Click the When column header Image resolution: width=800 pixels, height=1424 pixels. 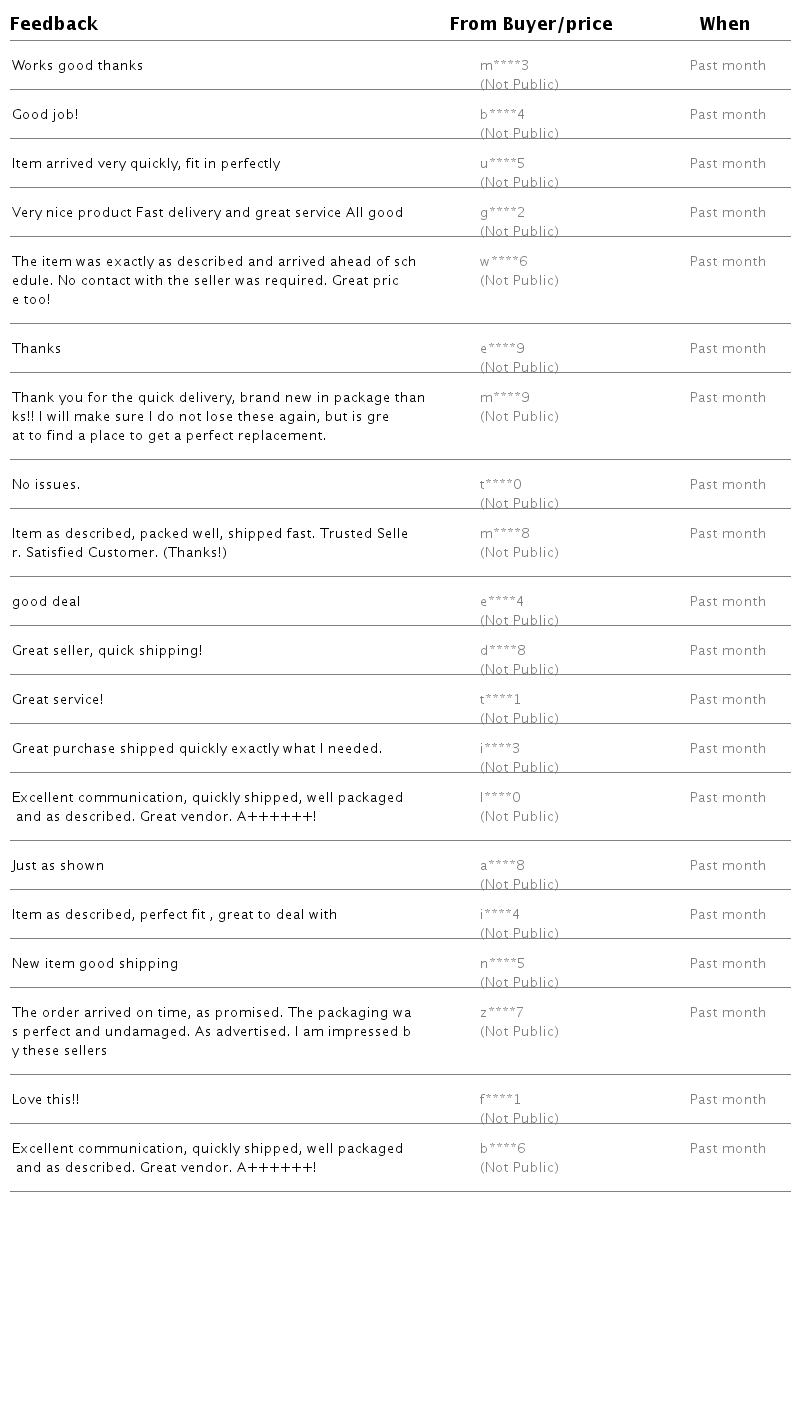pos(724,24)
